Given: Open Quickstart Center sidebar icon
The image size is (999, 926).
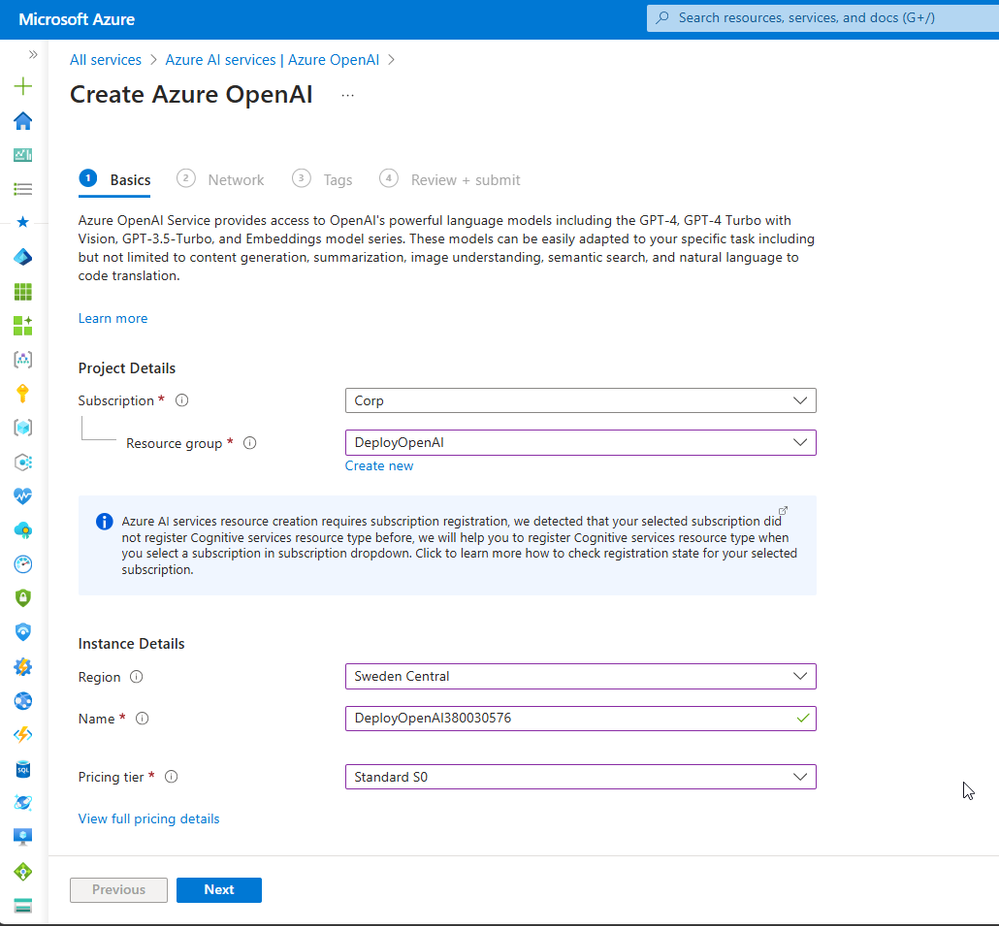Looking at the screenshot, I should (23, 325).
